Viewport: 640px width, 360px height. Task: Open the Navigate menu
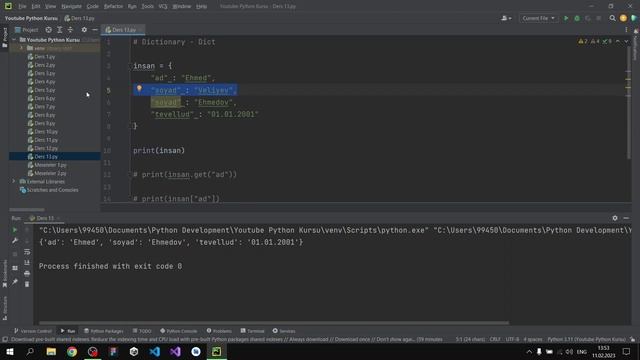point(71,6)
